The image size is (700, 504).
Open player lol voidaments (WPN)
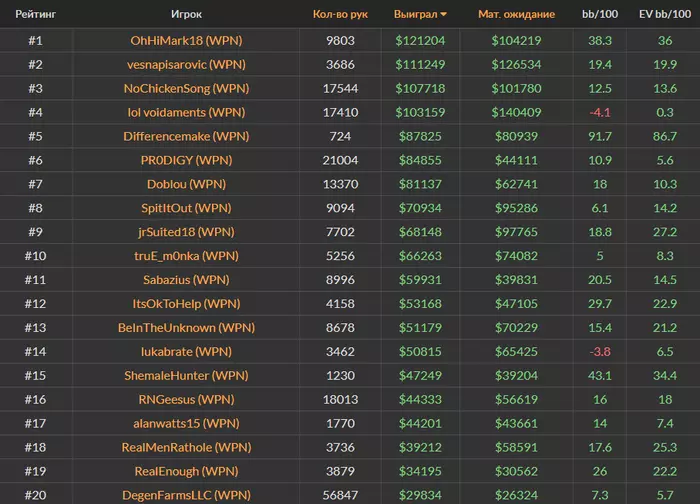(186, 112)
